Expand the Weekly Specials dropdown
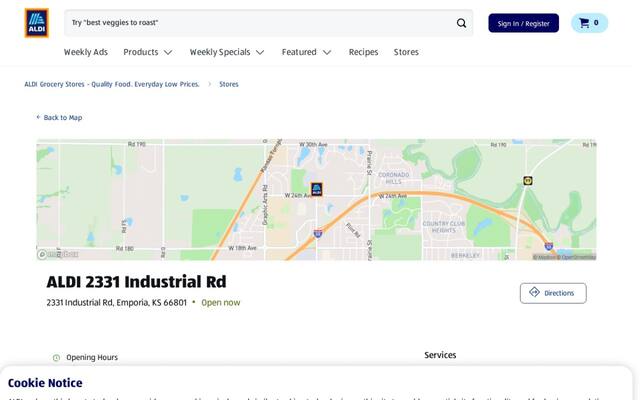 click(x=227, y=52)
